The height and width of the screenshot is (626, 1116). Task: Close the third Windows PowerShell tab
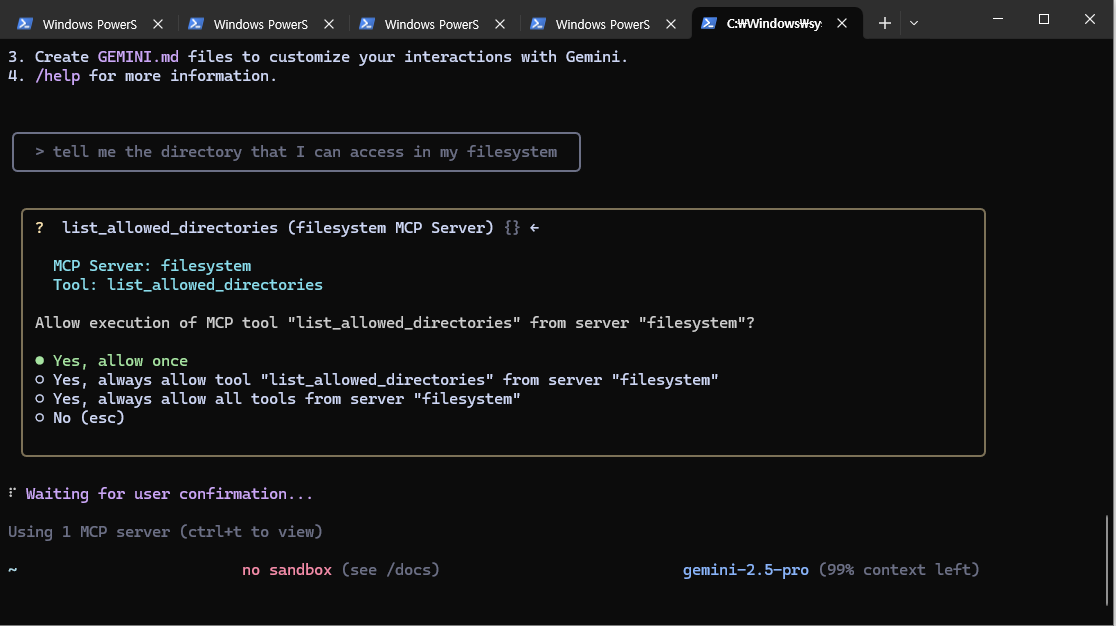click(x=500, y=24)
